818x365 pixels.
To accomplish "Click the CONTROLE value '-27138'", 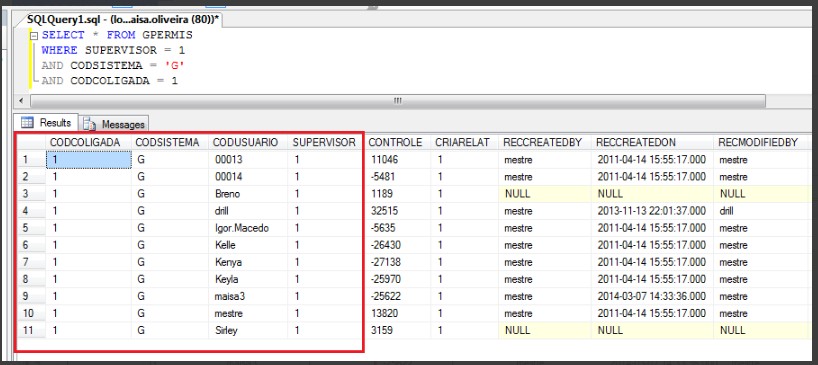I will click(398, 262).
